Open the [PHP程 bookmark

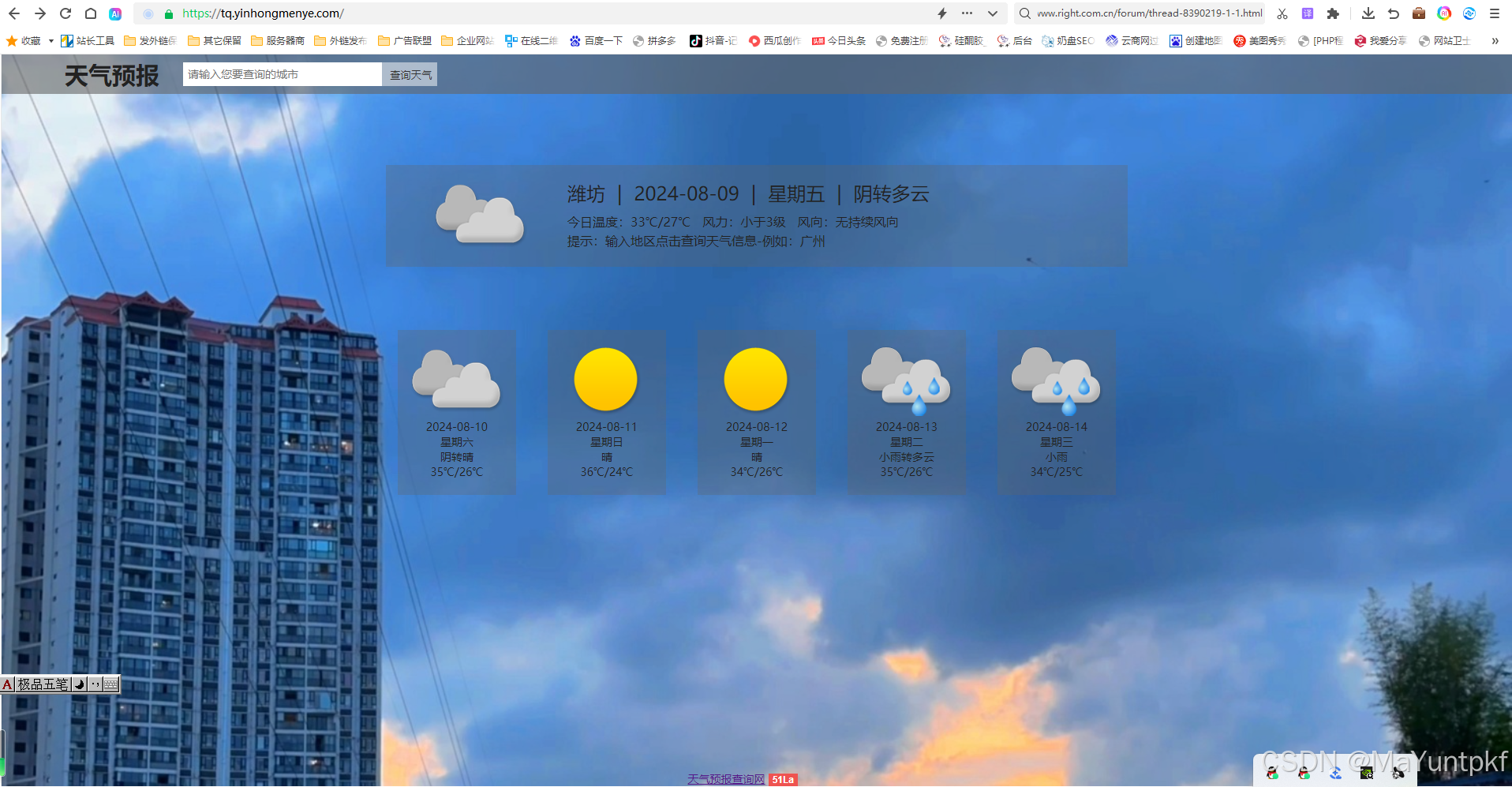tap(1320, 41)
